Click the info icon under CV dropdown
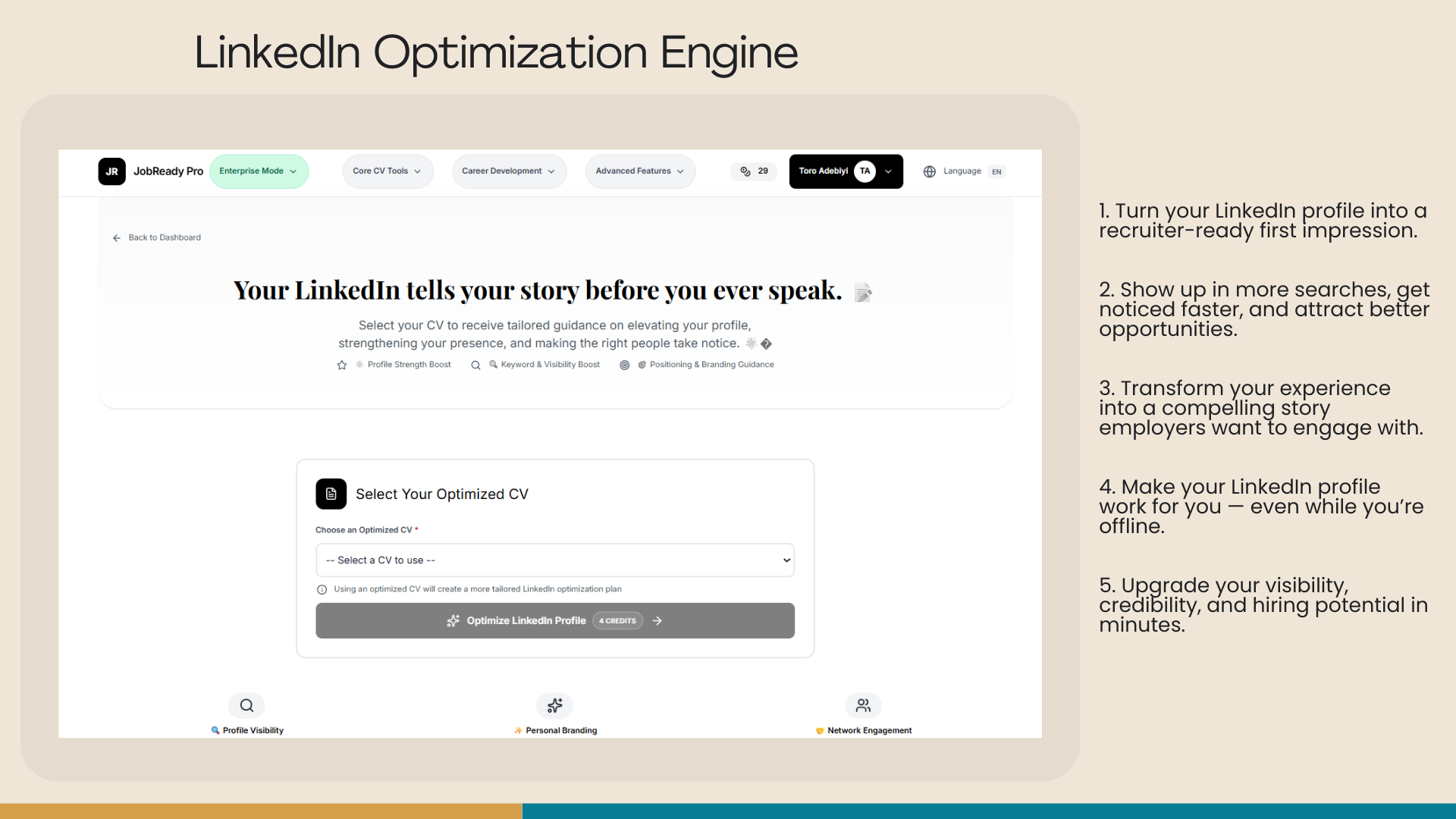Viewport: 1456px width, 819px height. 322,589
